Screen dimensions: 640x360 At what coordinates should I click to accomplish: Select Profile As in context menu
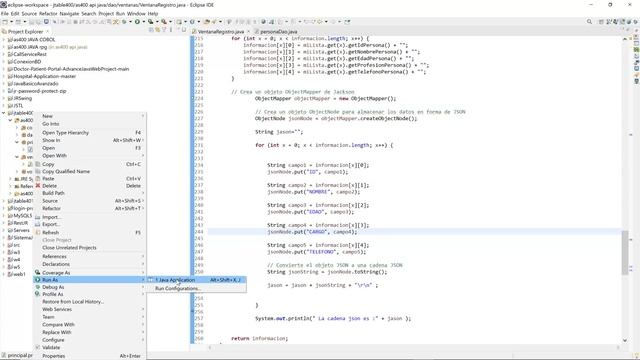[89, 294]
